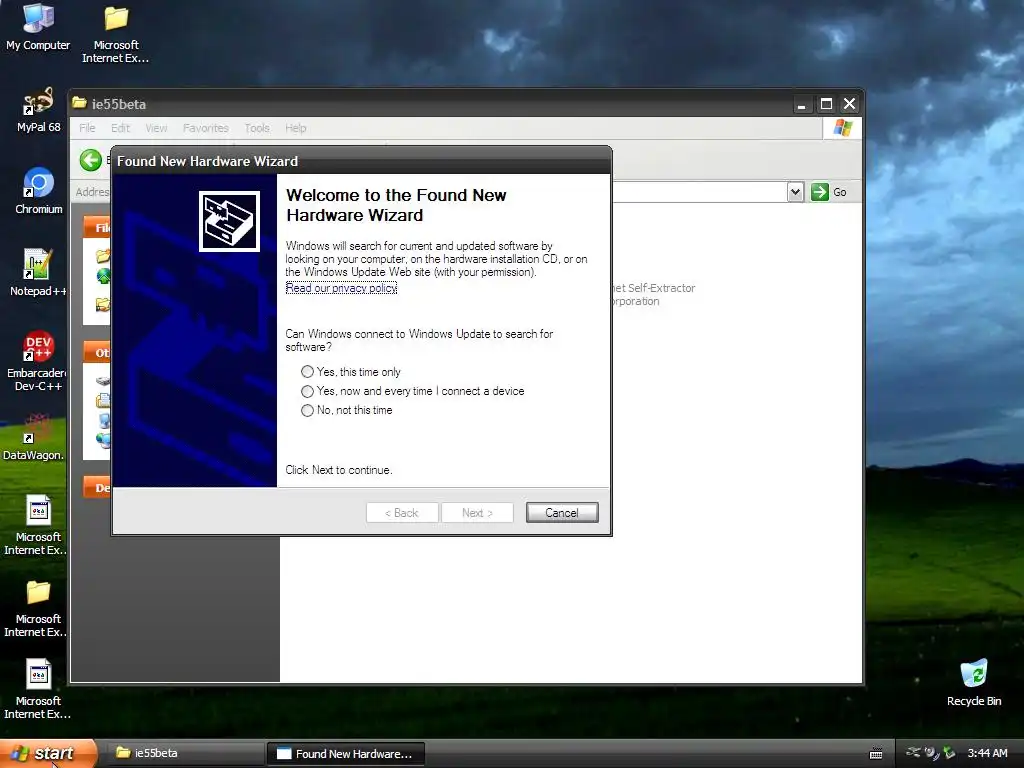Choose "Yes, now and every time" option
This screenshot has height=768, width=1024.
pyautogui.click(x=307, y=391)
